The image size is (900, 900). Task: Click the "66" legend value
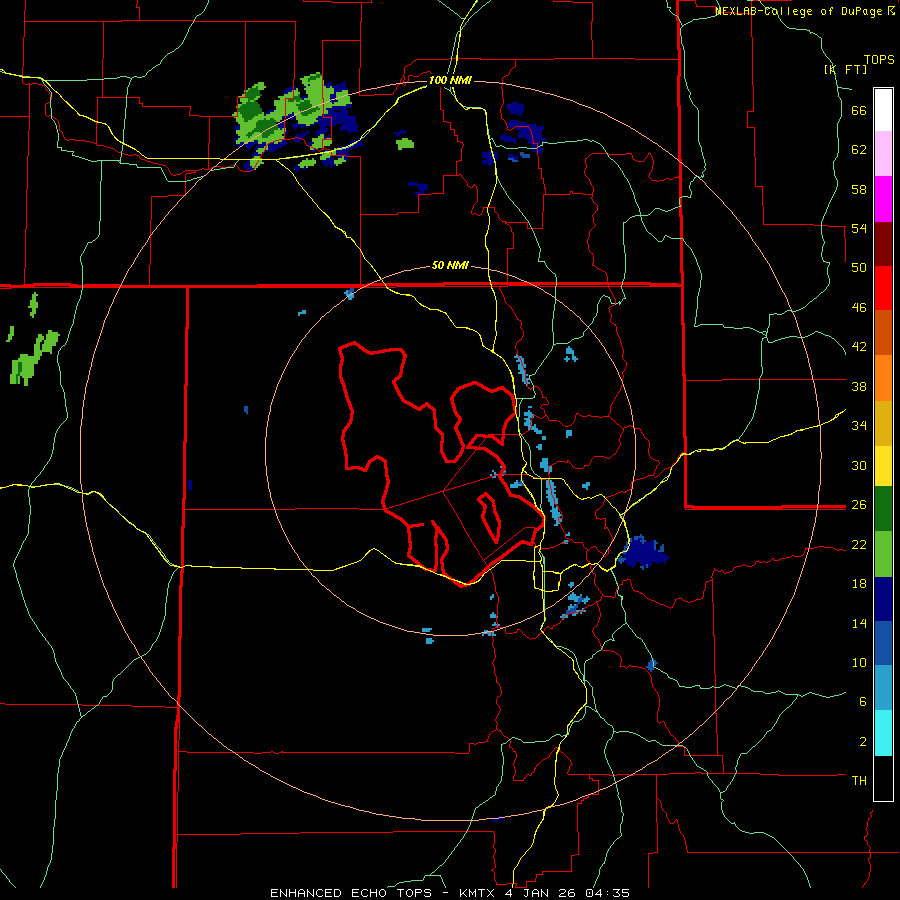(859, 110)
